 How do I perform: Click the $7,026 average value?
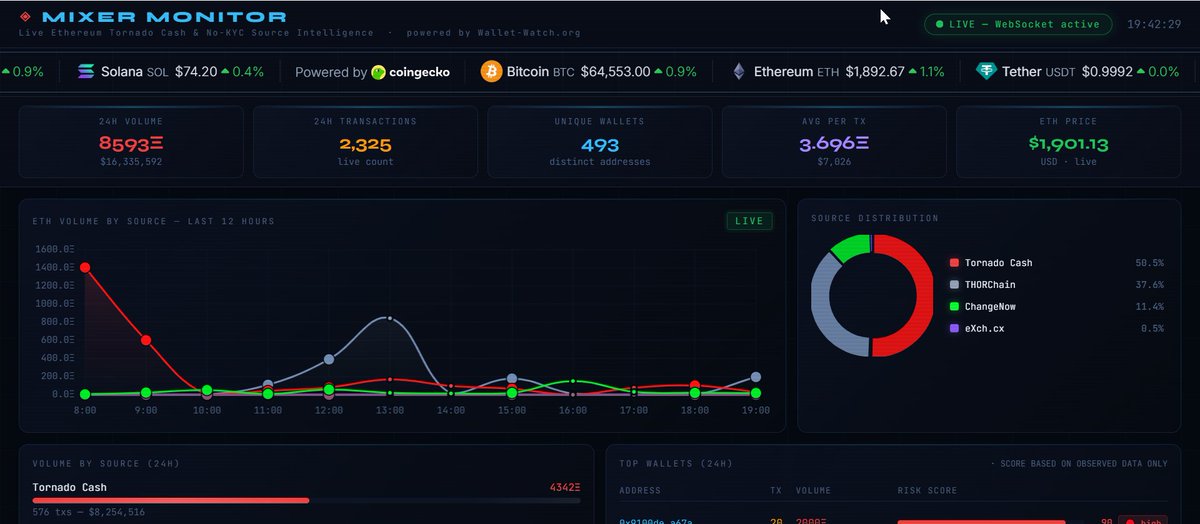point(834,161)
